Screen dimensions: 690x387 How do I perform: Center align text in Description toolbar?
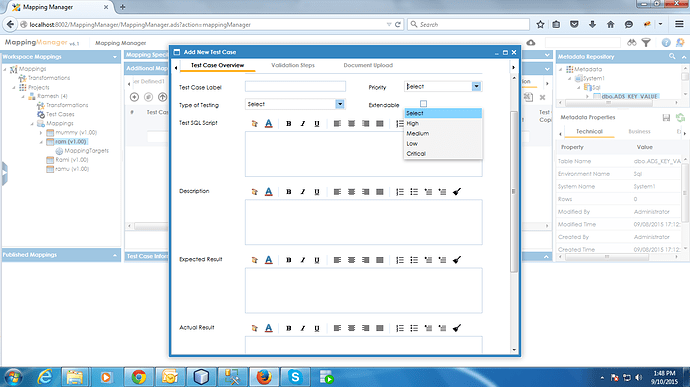pyautogui.click(x=351, y=192)
